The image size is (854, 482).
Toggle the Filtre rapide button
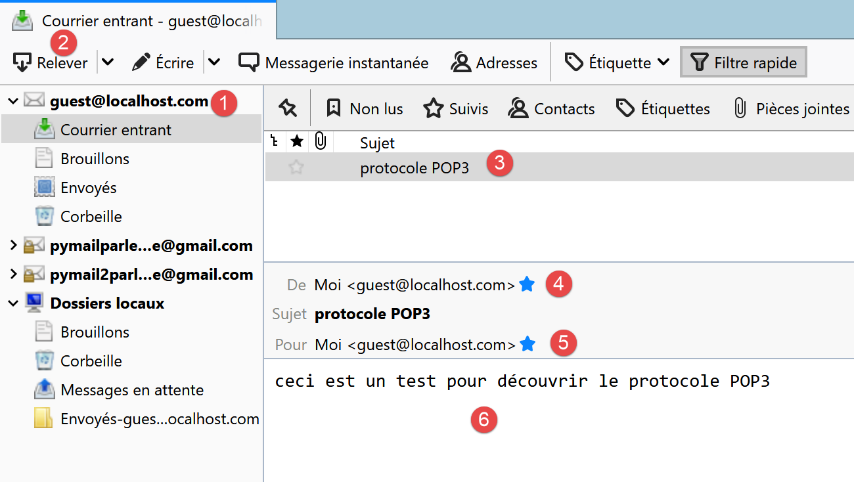(743, 63)
